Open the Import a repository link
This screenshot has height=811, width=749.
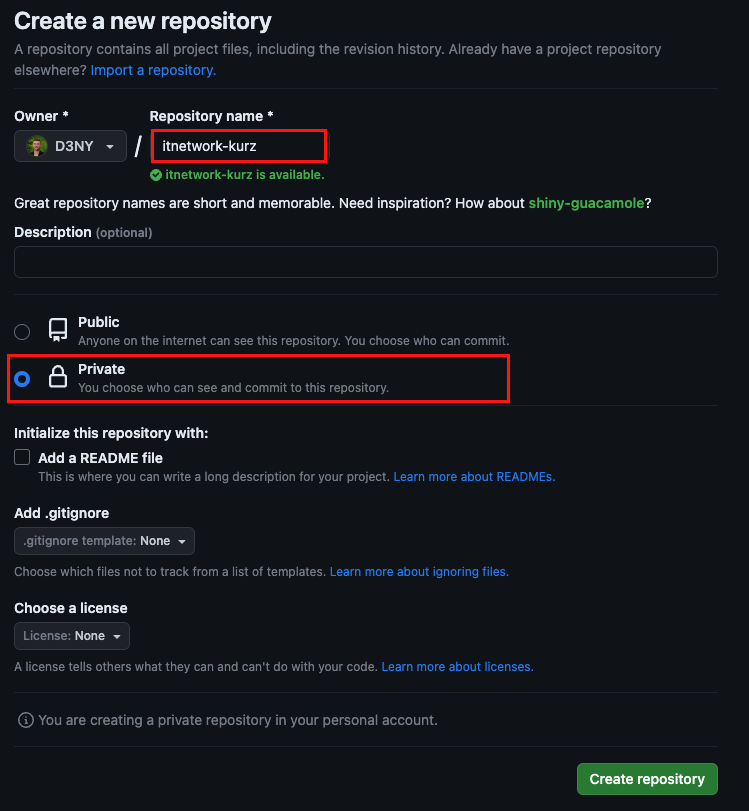tap(153, 70)
